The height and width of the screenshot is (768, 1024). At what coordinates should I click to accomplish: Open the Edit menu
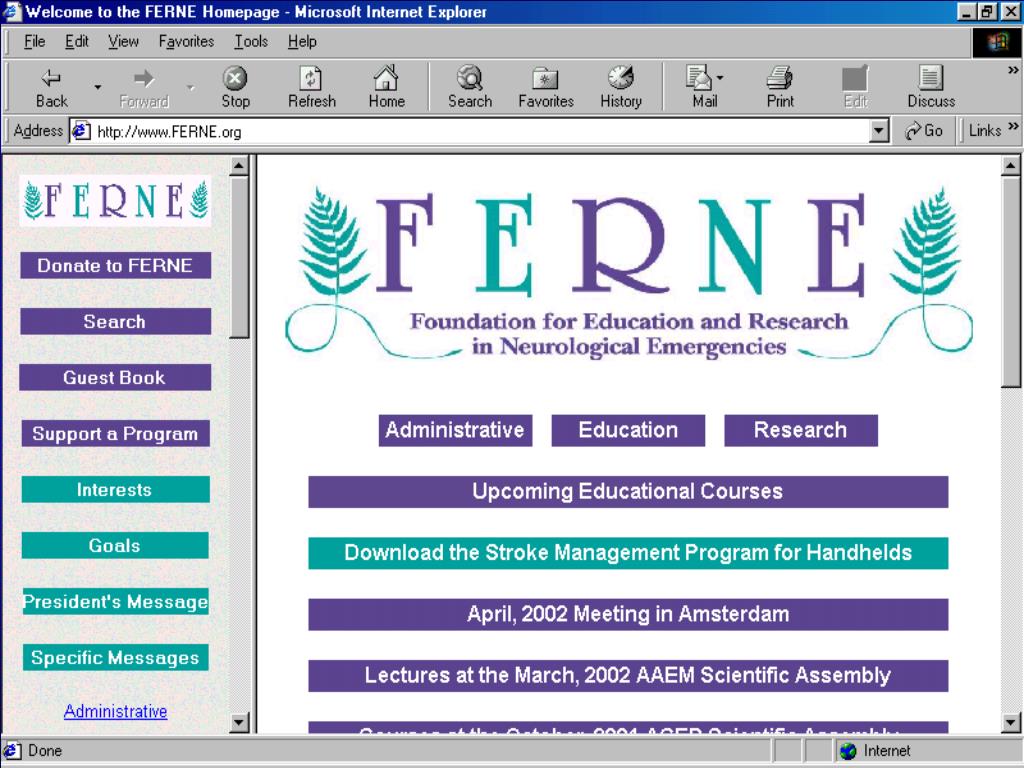click(x=76, y=42)
